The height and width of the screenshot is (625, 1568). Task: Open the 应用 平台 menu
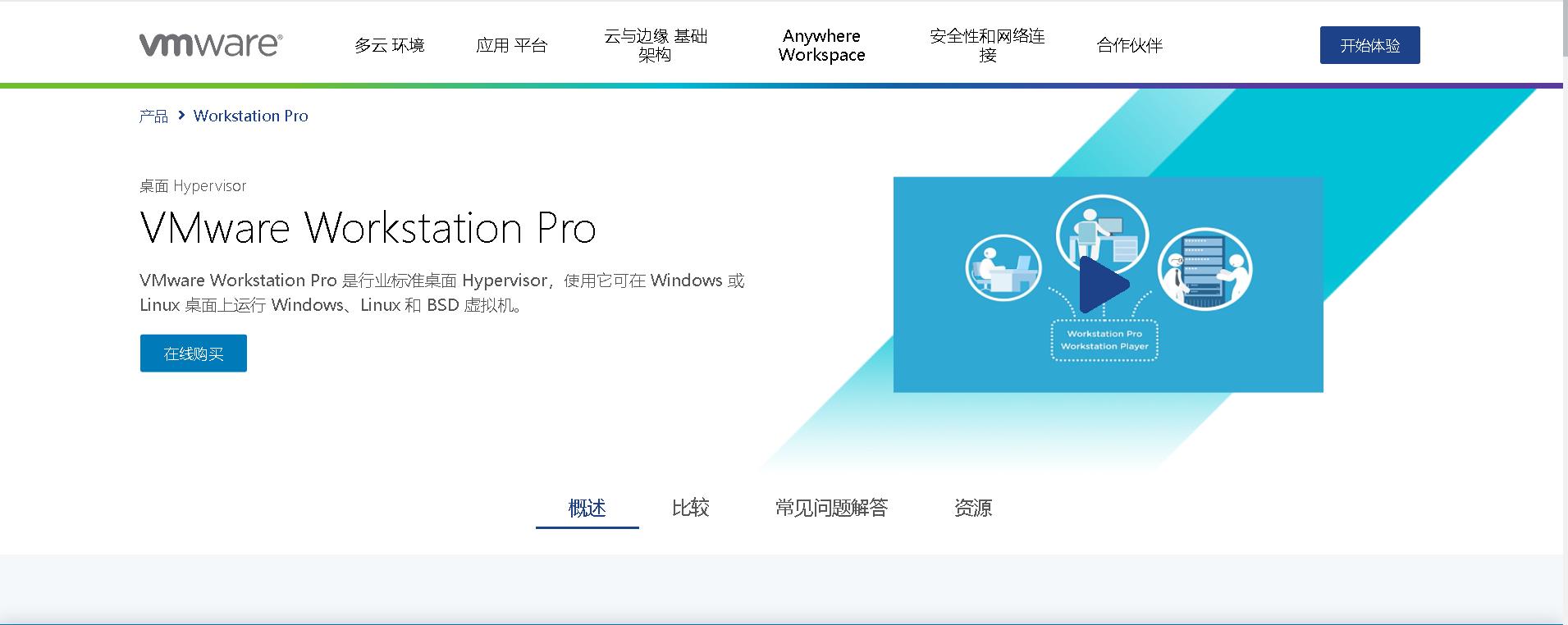coord(511,45)
